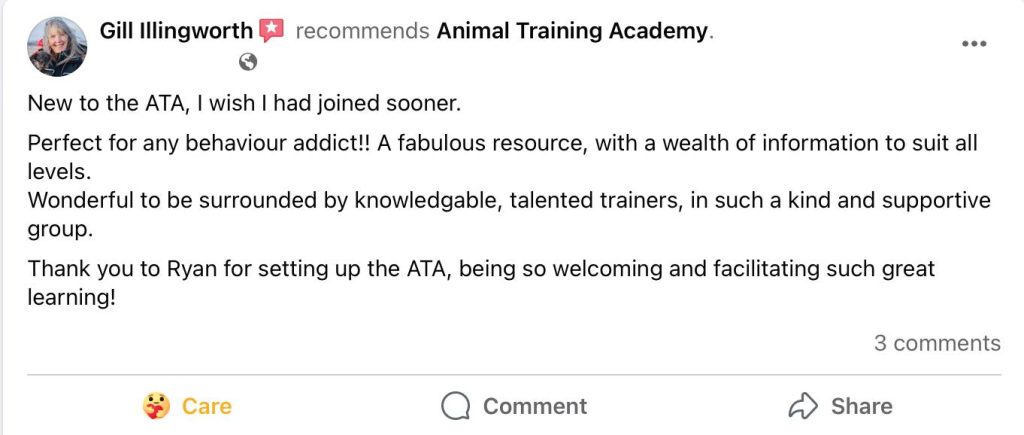
Task: Click the "New to the ATA" sentence
Action: [x=244, y=103]
